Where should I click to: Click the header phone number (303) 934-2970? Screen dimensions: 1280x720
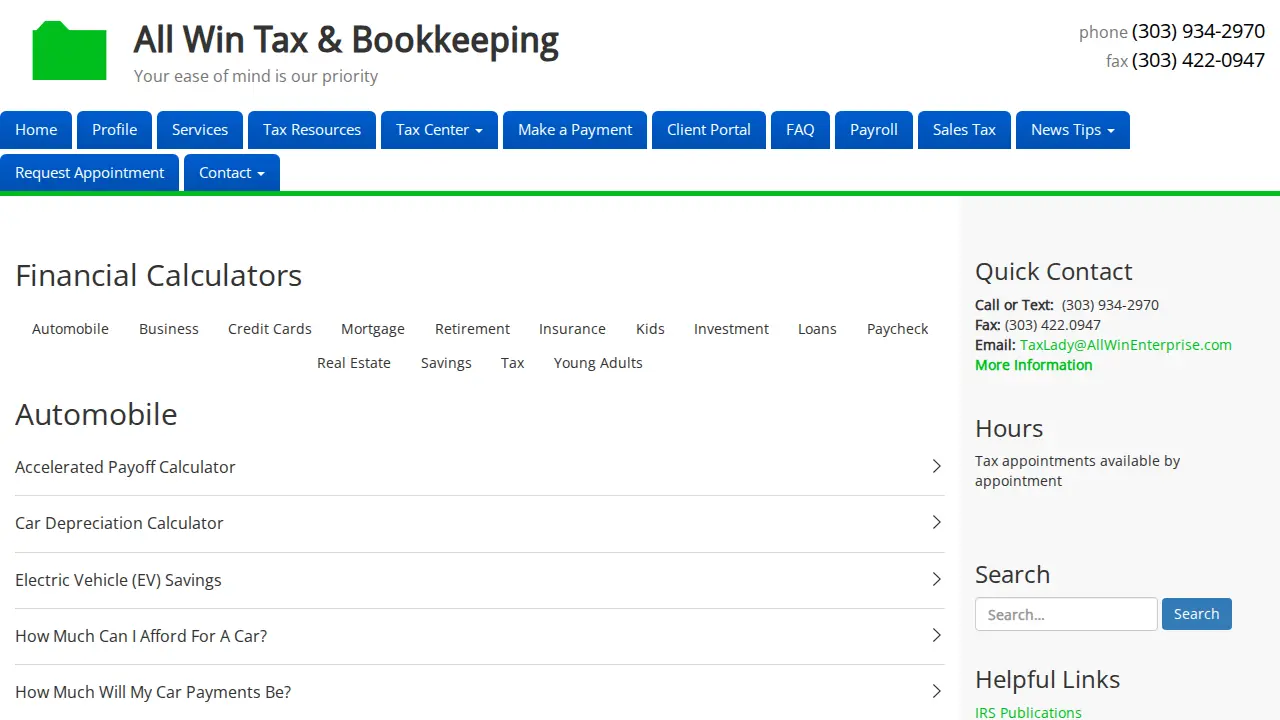pos(1198,32)
